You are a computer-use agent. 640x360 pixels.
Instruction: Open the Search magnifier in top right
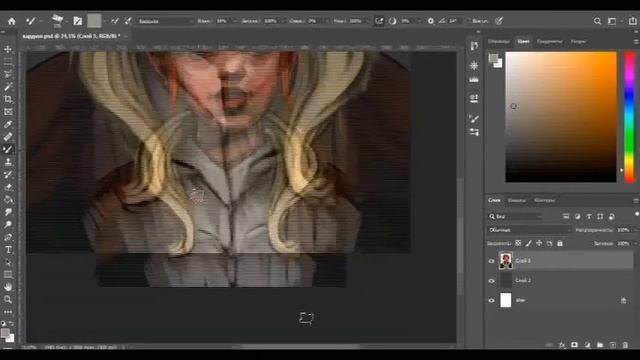[x=597, y=21]
